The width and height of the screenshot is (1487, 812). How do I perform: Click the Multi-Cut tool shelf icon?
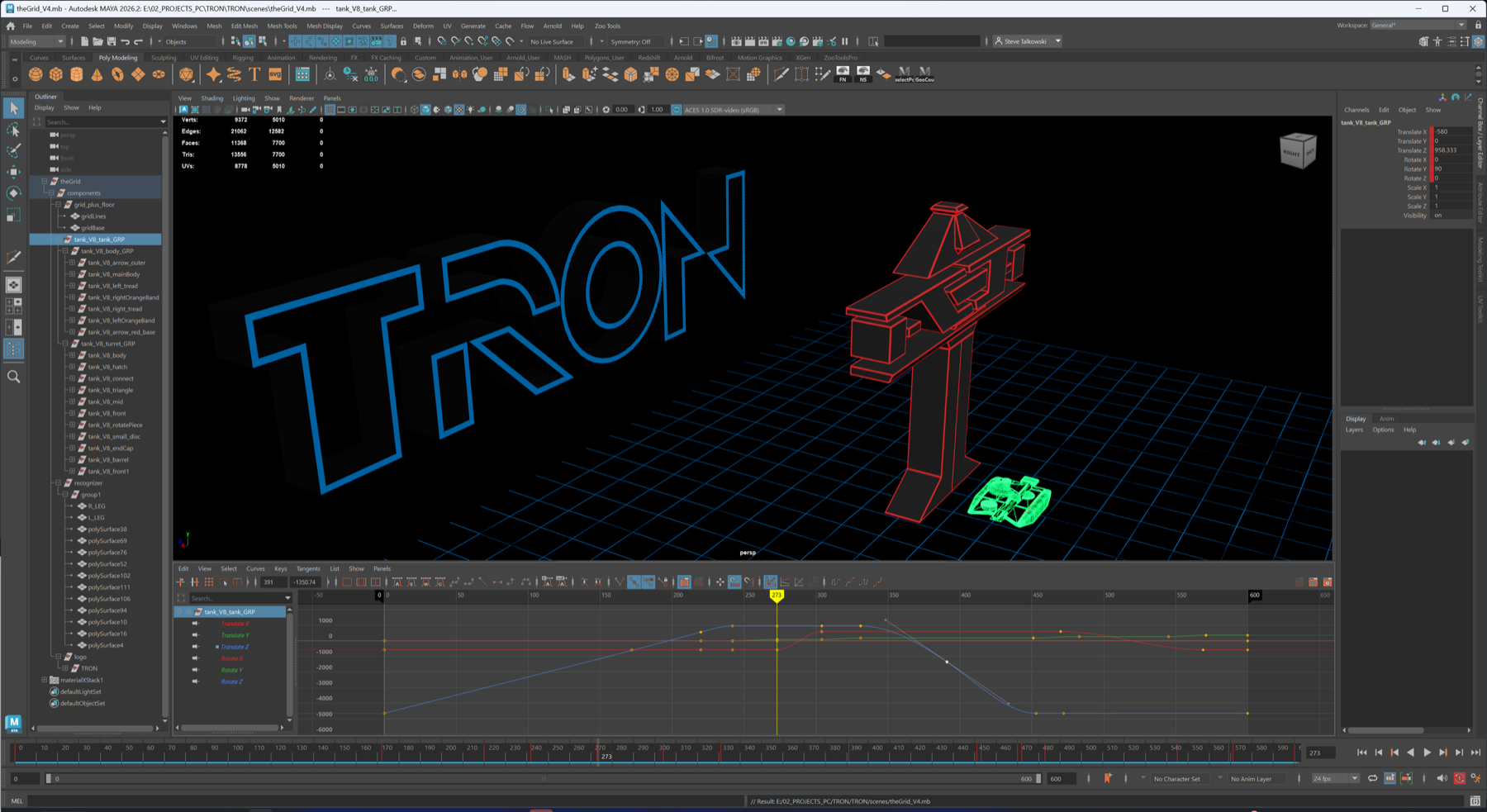[781, 75]
